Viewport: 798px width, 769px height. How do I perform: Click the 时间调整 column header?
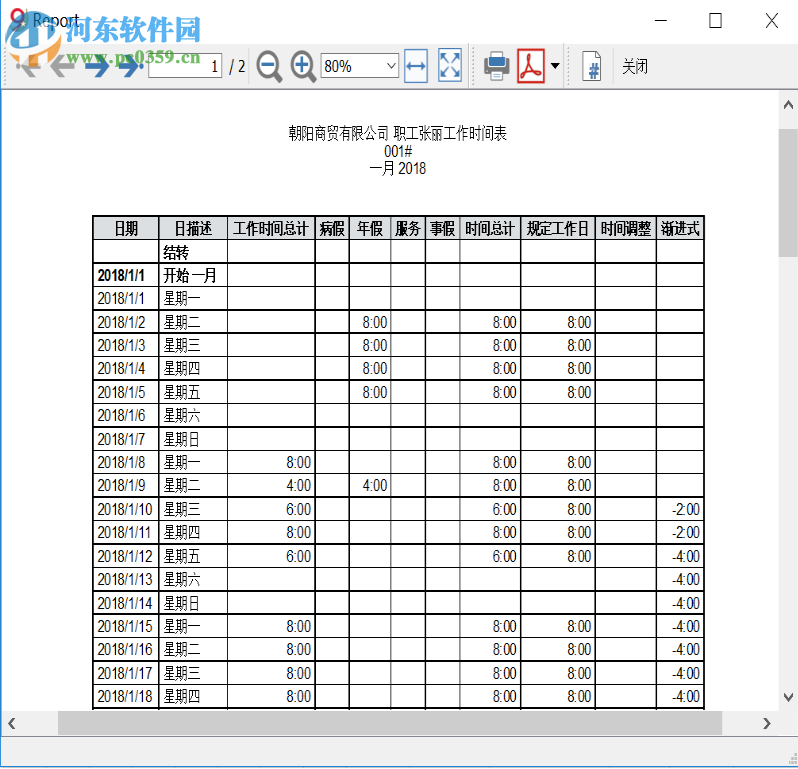pyautogui.click(x=625, y=228)
